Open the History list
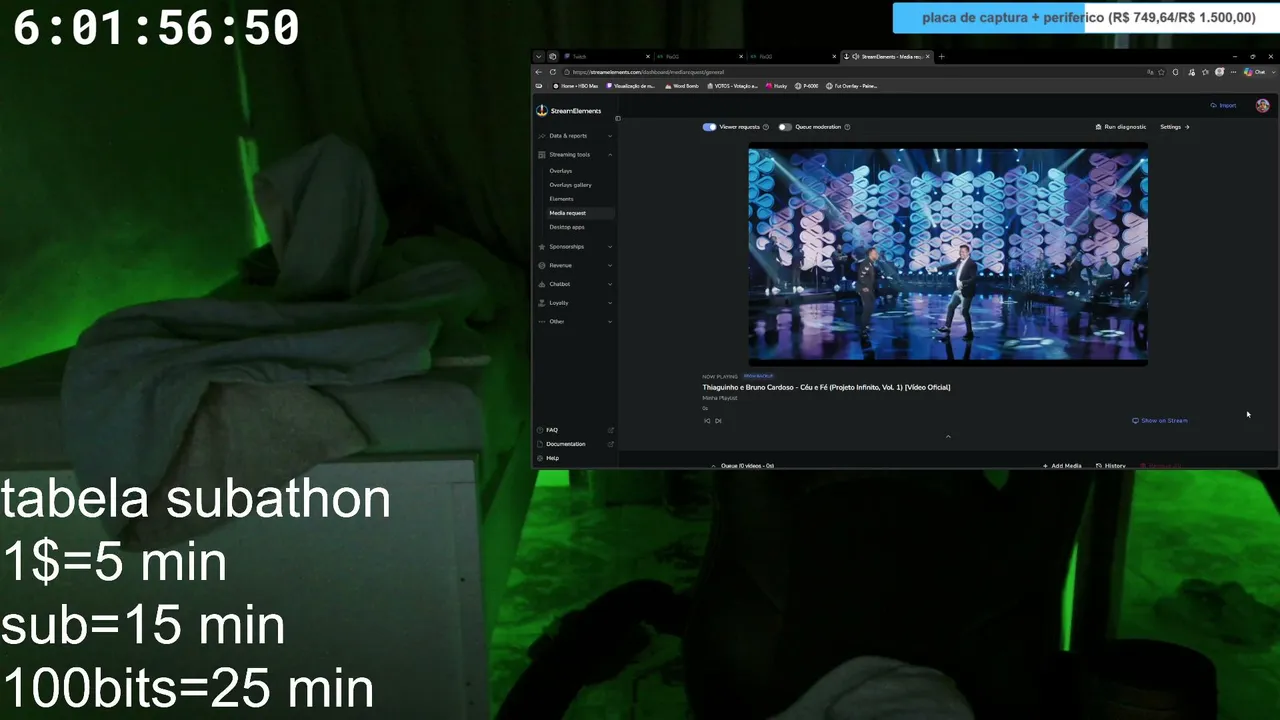Image resolution: width=1280 pixels, height=720 pixels. [1111, 465]
